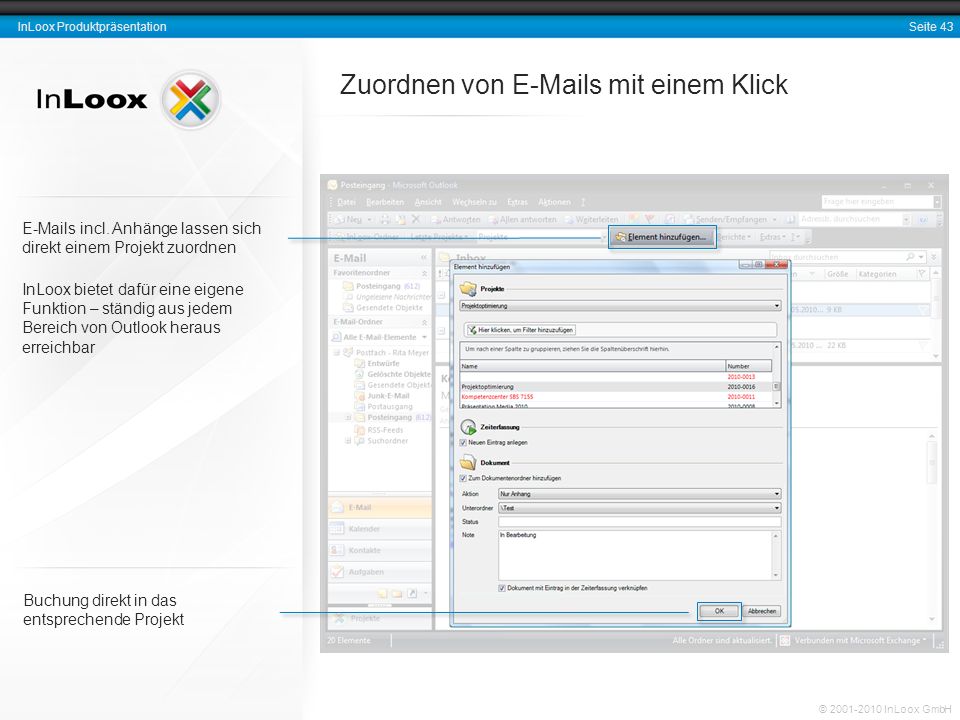Click the delete X icon in Outlook toolbar
This screenshot has width=960, height=720.
[x=416, y=219]
